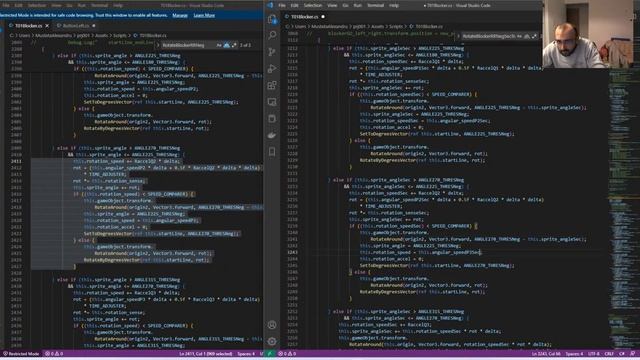Click Ln 3243, Col 86 in right status bar
The width and height of the screenshot is (640, 360).
pyautogui.click(x=546, y=354)
